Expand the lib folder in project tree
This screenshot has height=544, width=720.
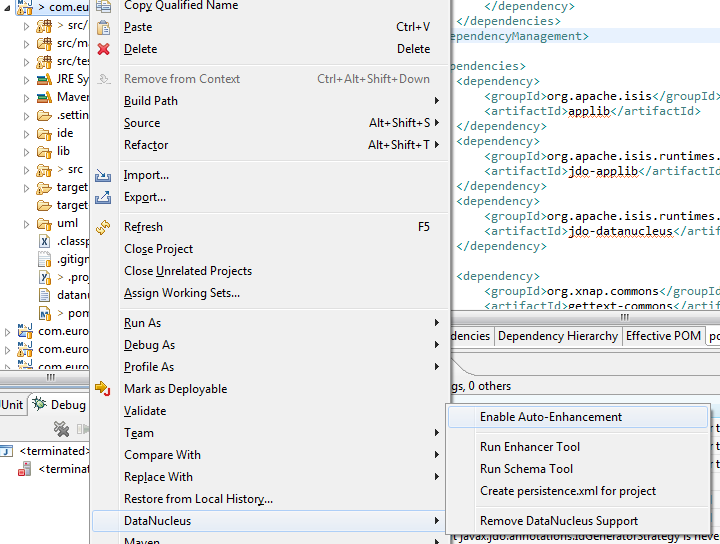point(28,151)
